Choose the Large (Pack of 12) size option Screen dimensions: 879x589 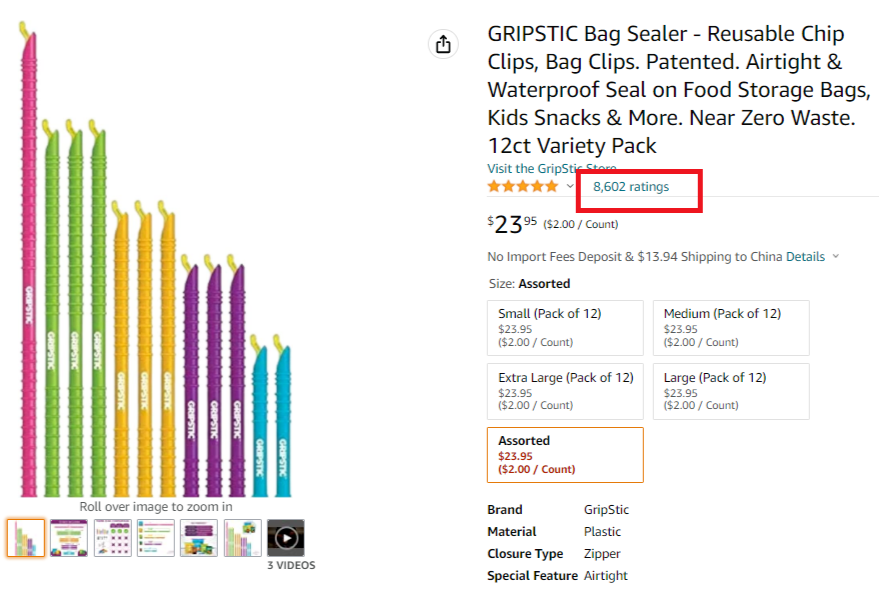pos(731,391)
